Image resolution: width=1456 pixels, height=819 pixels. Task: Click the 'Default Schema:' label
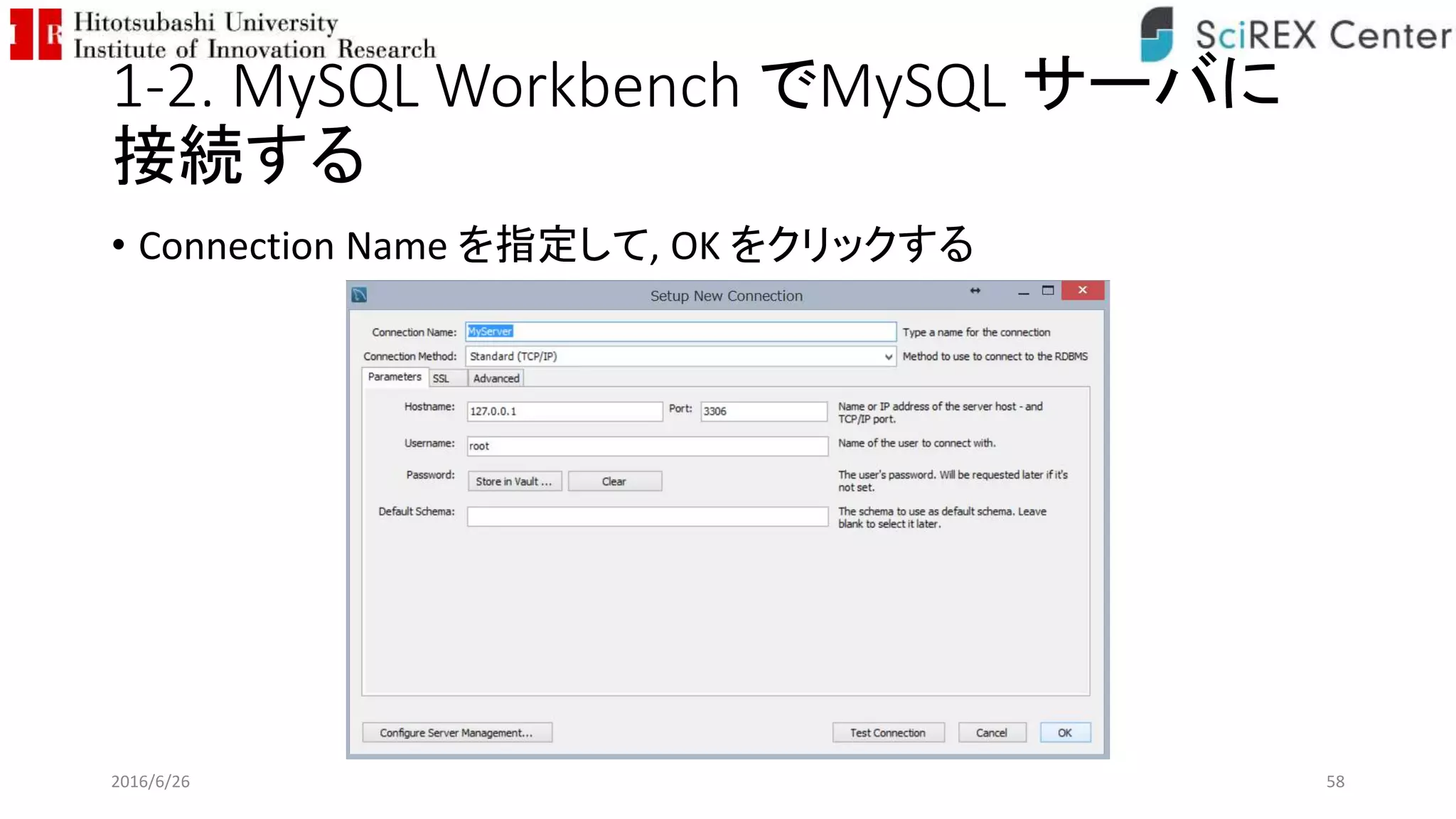[x=416, y=511]
